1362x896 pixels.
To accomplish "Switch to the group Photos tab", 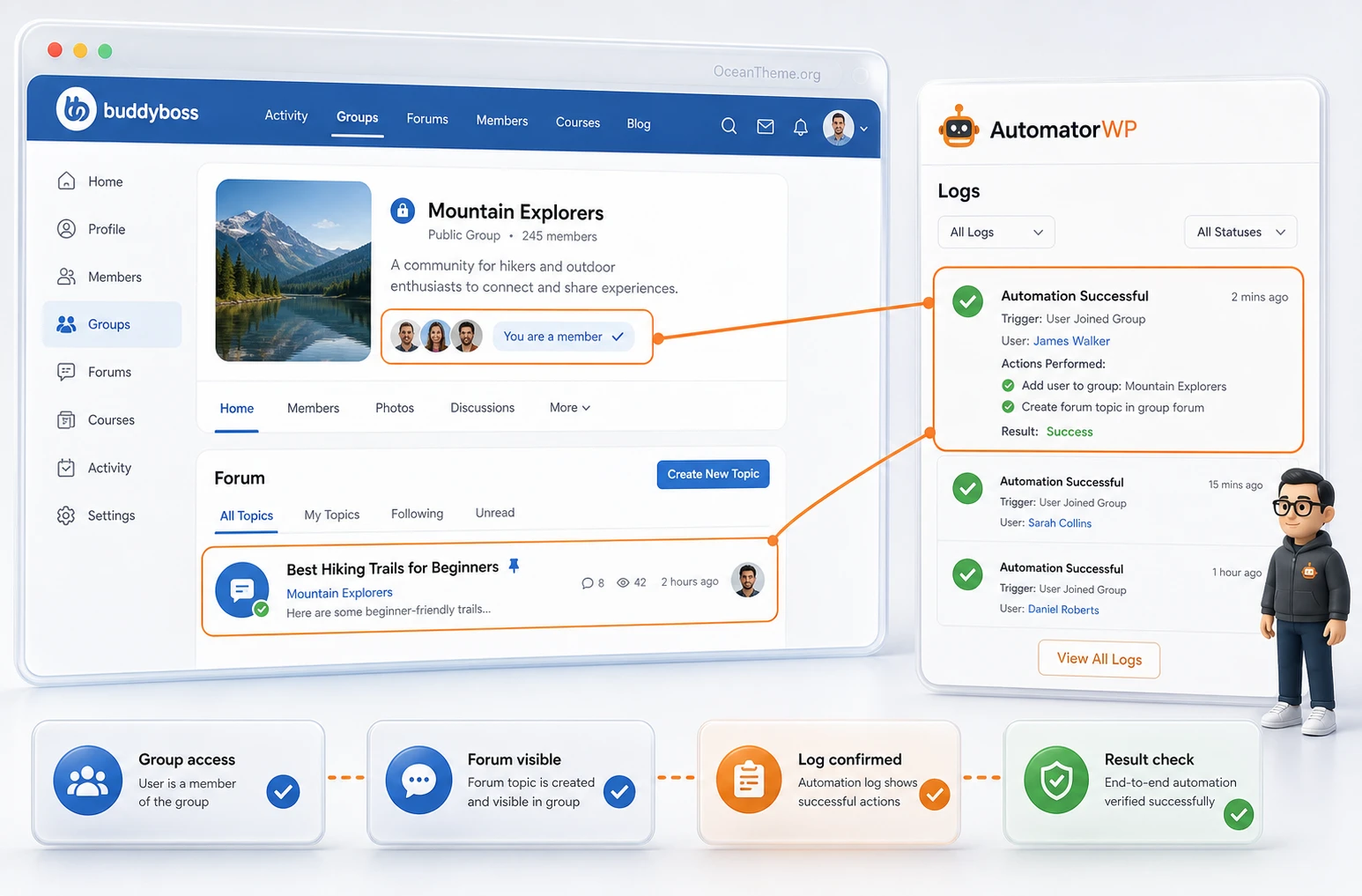I will (395, 408).
